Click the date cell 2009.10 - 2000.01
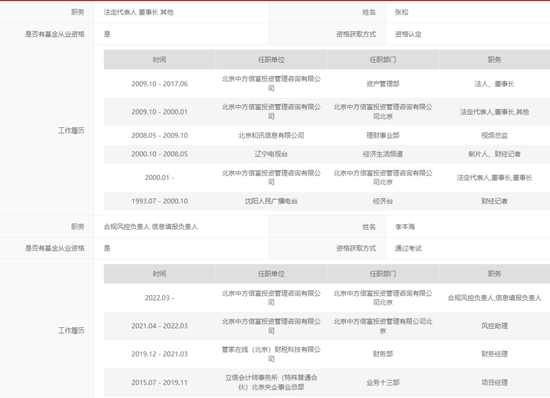The image size is (550, 398). 160,112
